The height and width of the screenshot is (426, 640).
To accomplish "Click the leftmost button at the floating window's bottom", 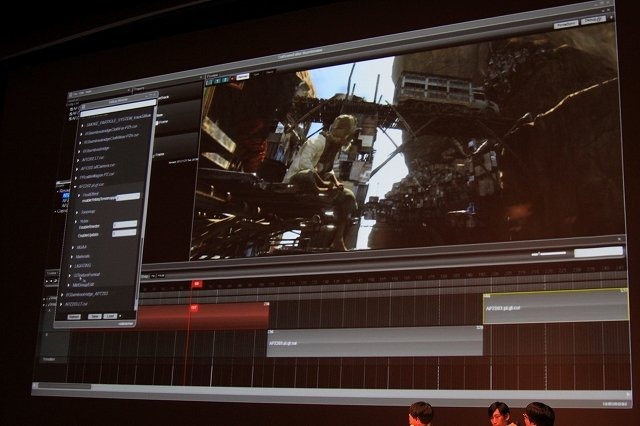I will pos(74,317).
